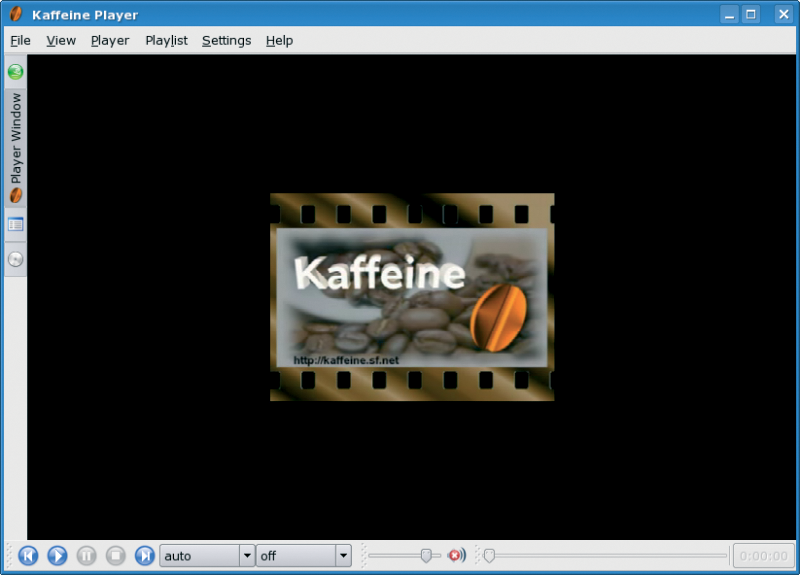Screen dimensions: 800x575
Task: Maximize the Kaffeine Player window
Action: pos(751,14)
